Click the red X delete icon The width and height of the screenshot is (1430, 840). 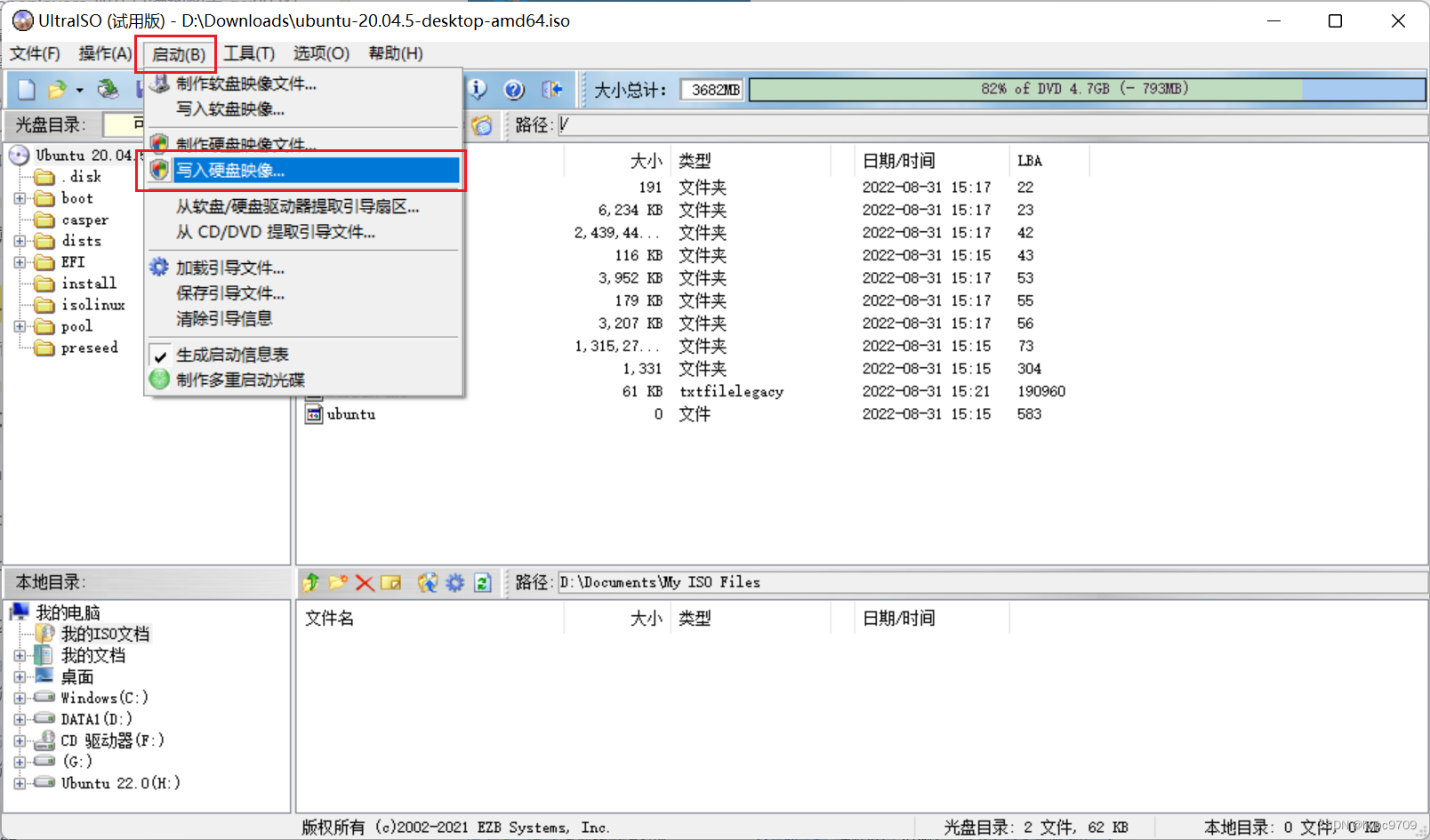tap(365, 582)
